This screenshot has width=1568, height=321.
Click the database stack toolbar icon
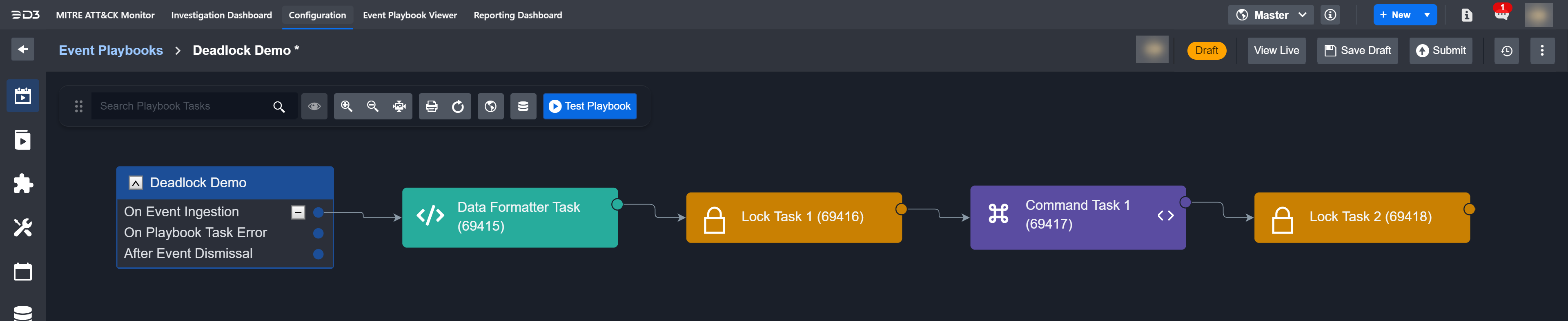[523, 106]
